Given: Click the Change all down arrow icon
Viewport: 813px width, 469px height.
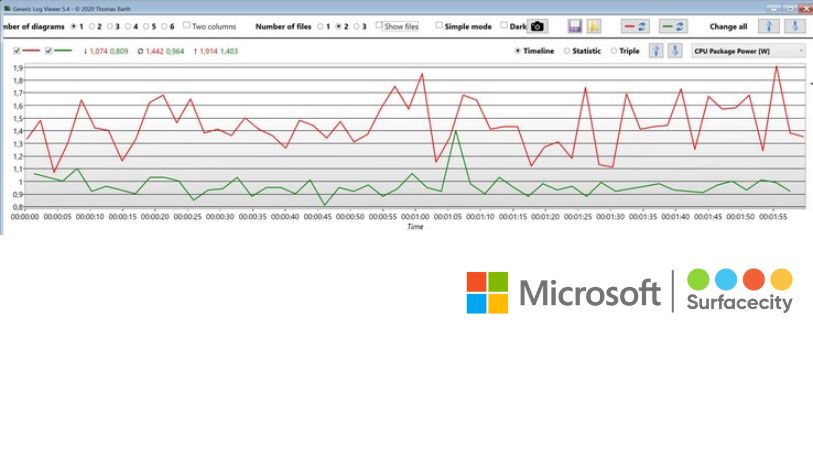Looking at the screenshot, I should coord(795,26).
